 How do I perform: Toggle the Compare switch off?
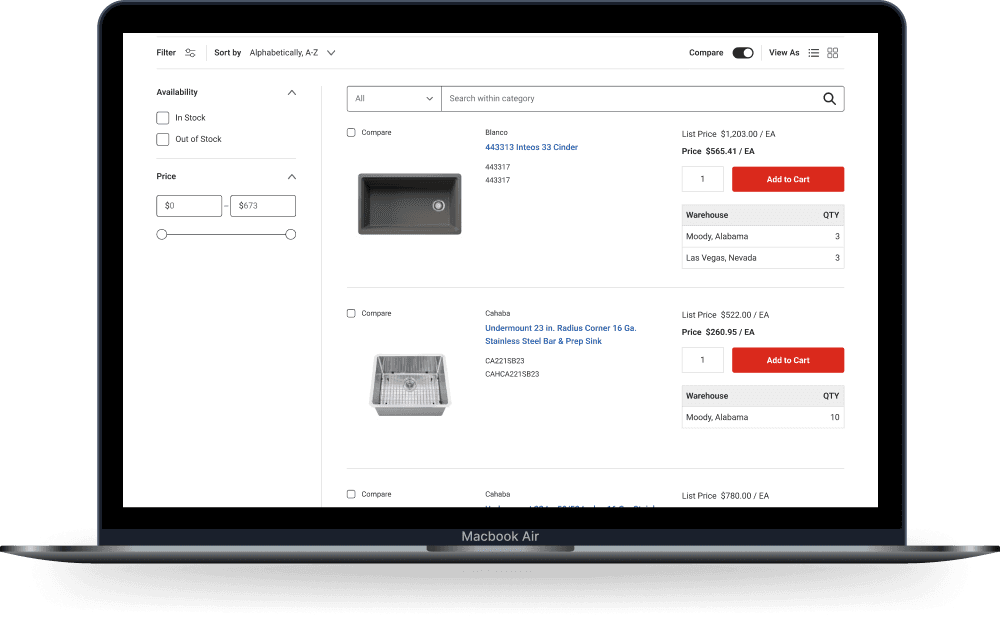pos(741,52)
